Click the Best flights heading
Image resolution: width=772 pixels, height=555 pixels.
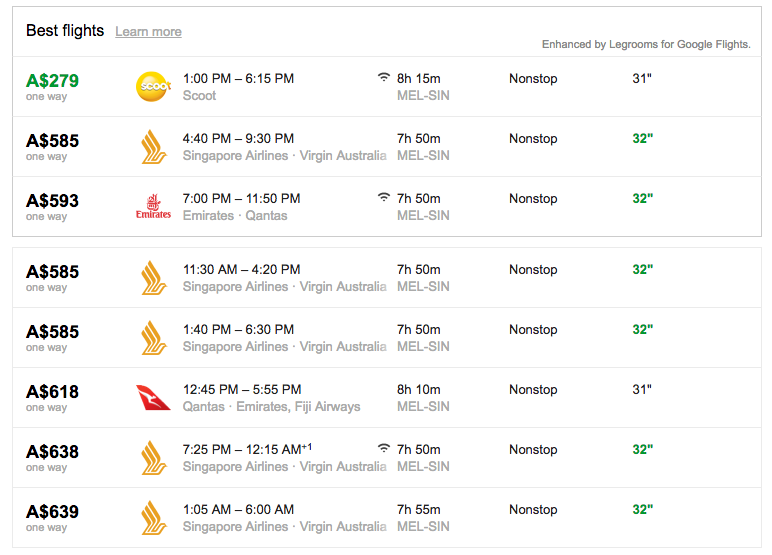coord(65,31)
